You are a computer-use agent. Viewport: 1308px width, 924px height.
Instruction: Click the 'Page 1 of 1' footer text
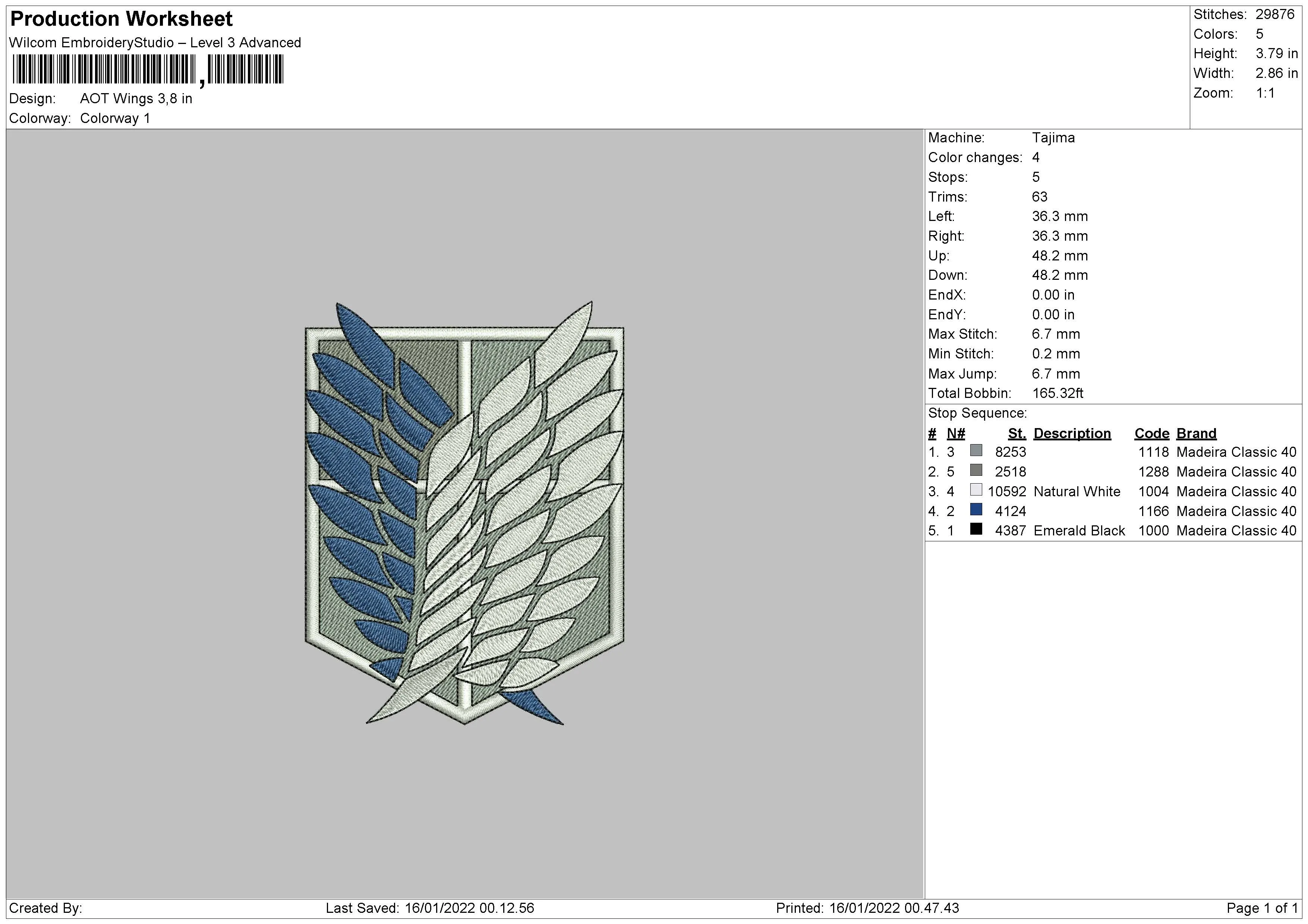pyautogui.click(x=1262, y=908)
